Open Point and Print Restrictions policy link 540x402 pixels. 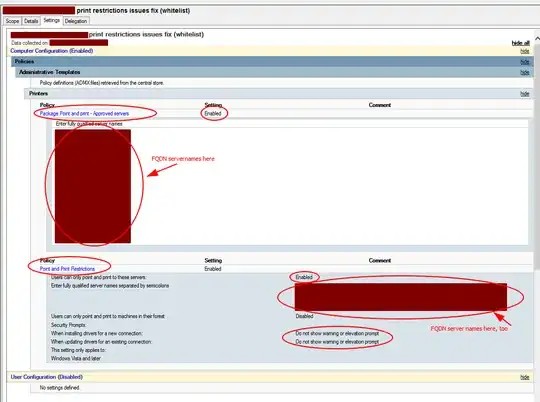click(67, 269)
